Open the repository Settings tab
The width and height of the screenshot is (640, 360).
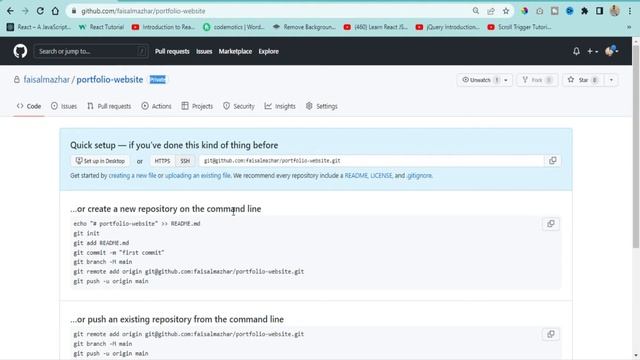[322, 106]
